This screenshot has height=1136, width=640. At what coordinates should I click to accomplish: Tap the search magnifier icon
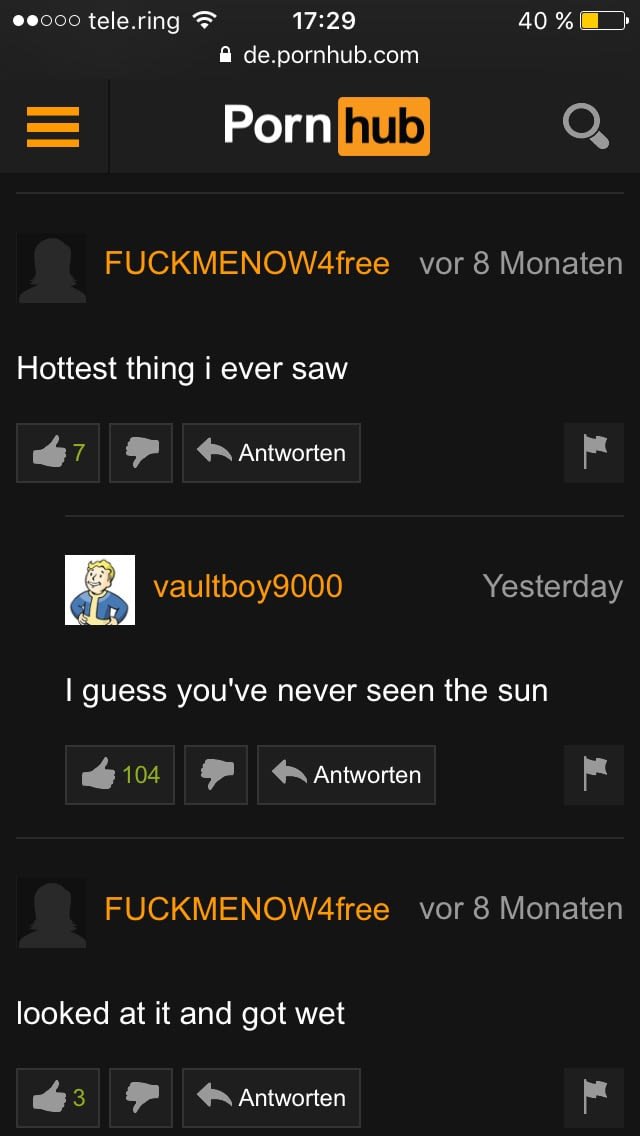click(x=586, y=128)
